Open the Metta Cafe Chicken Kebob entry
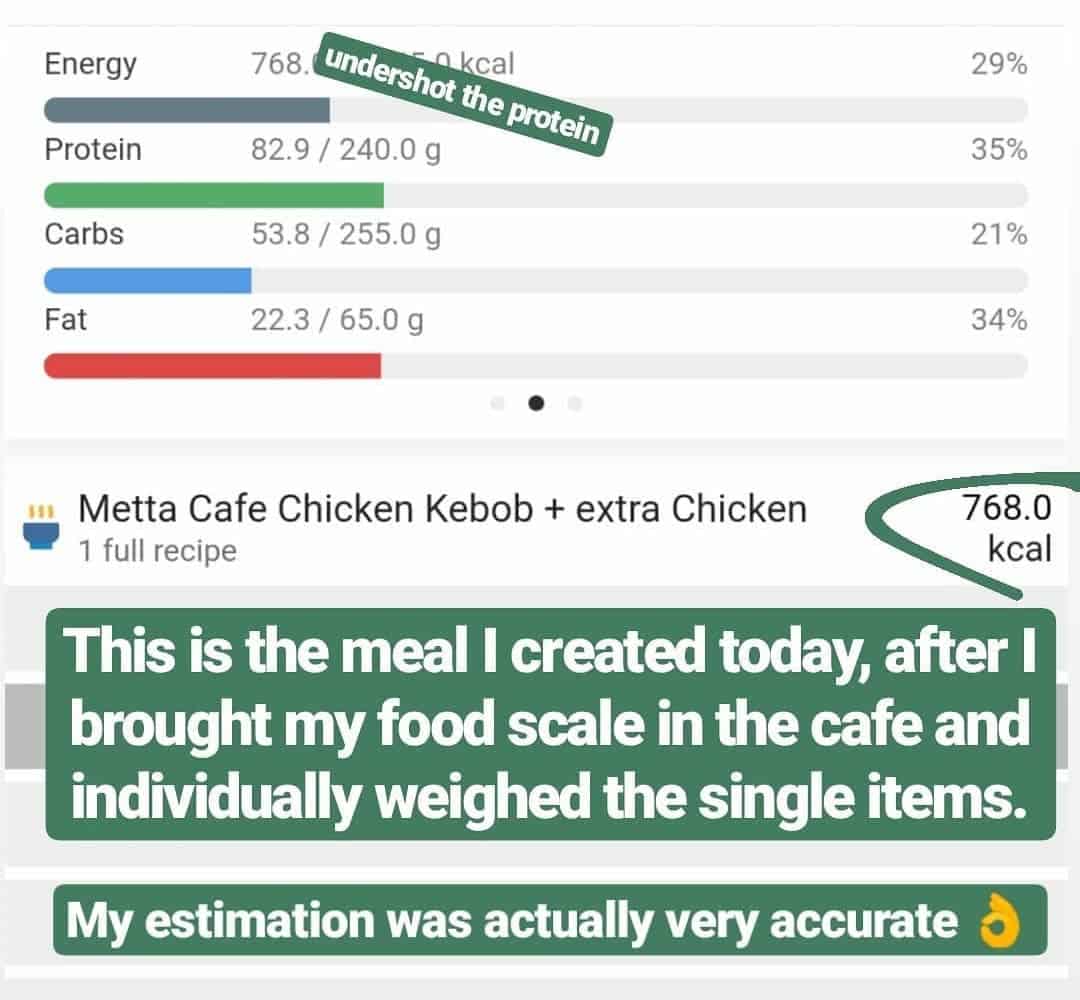 tap(440, 507)
